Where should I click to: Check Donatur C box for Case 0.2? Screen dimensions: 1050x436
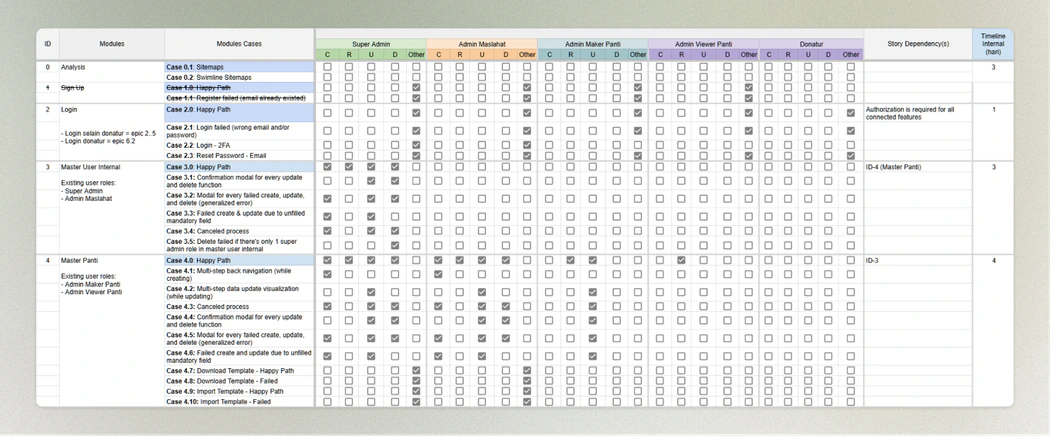pyautogui.click(x=768, y=77)
